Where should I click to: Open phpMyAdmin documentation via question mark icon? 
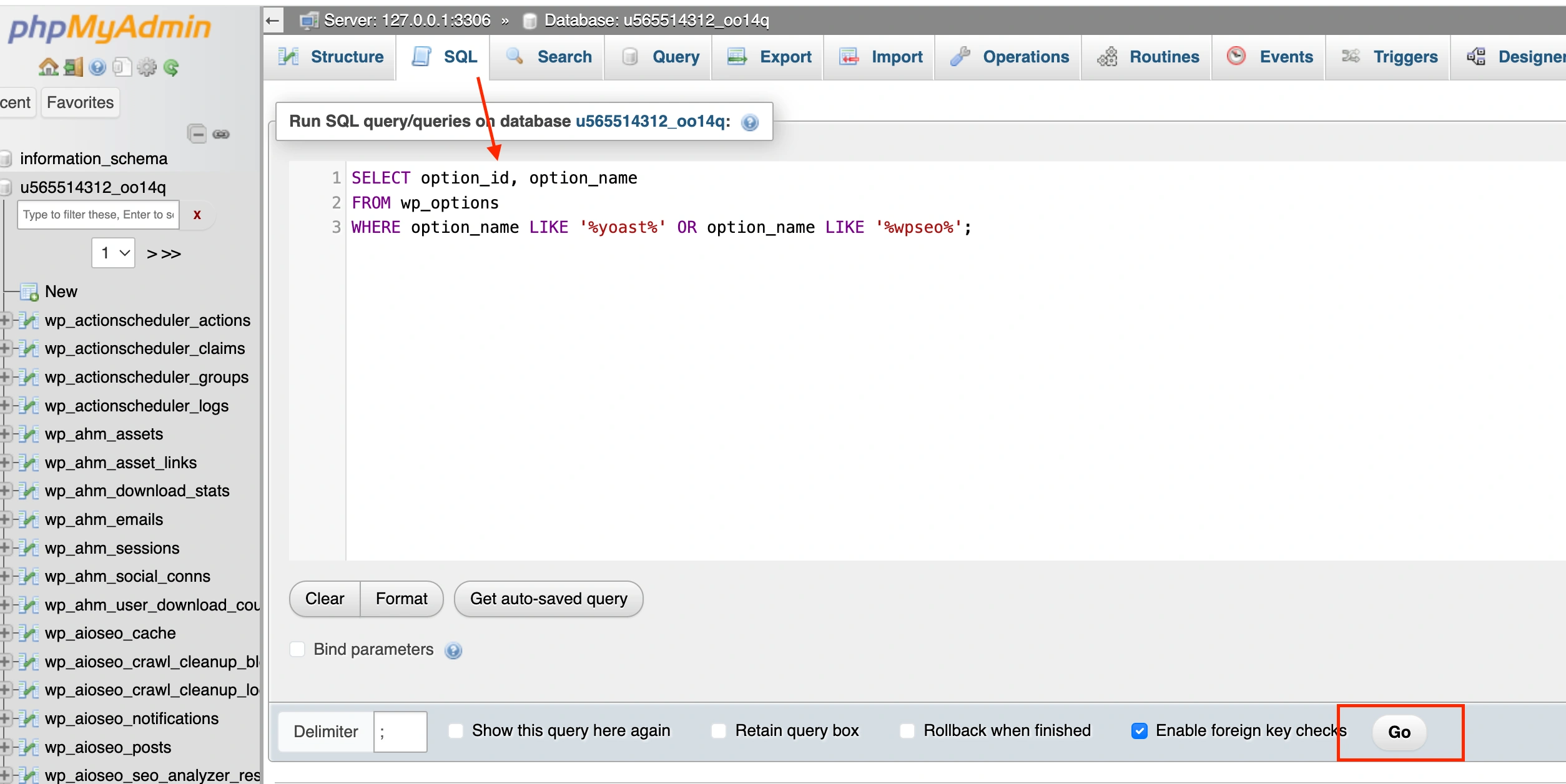point(97,67)
